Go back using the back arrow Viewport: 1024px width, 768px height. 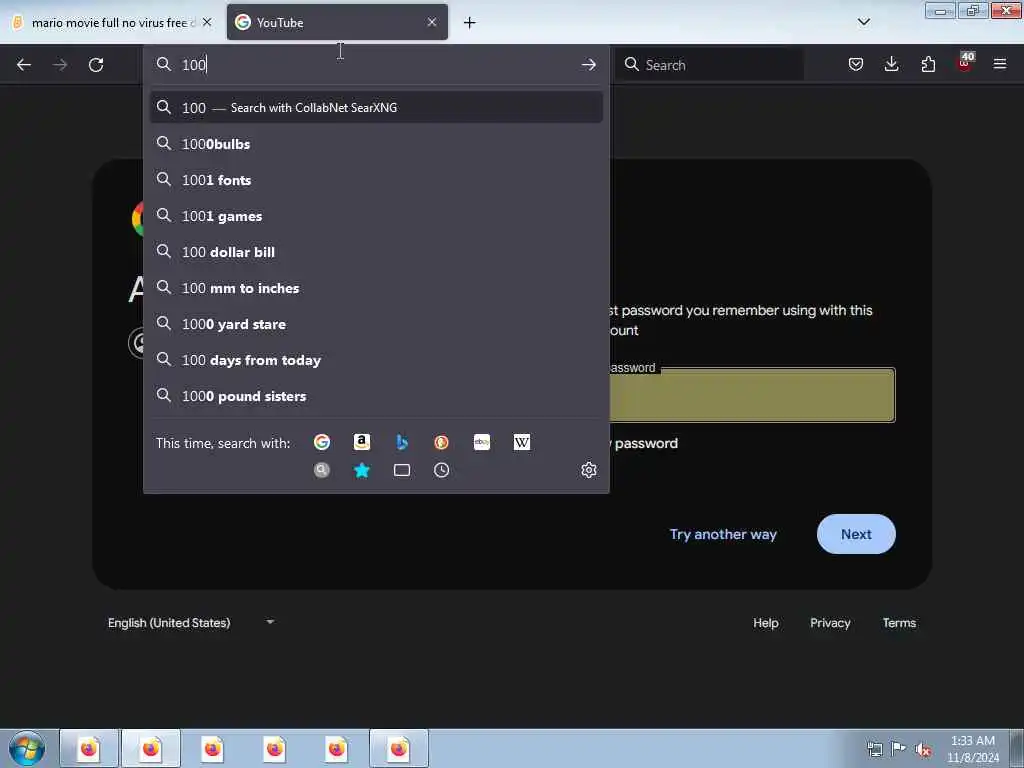tap(24, 65)
